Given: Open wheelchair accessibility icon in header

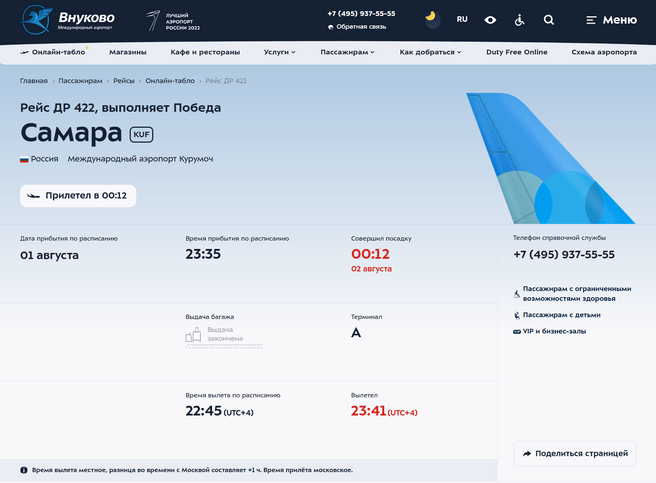Looking at the screenshot, I should click(519, 20).
